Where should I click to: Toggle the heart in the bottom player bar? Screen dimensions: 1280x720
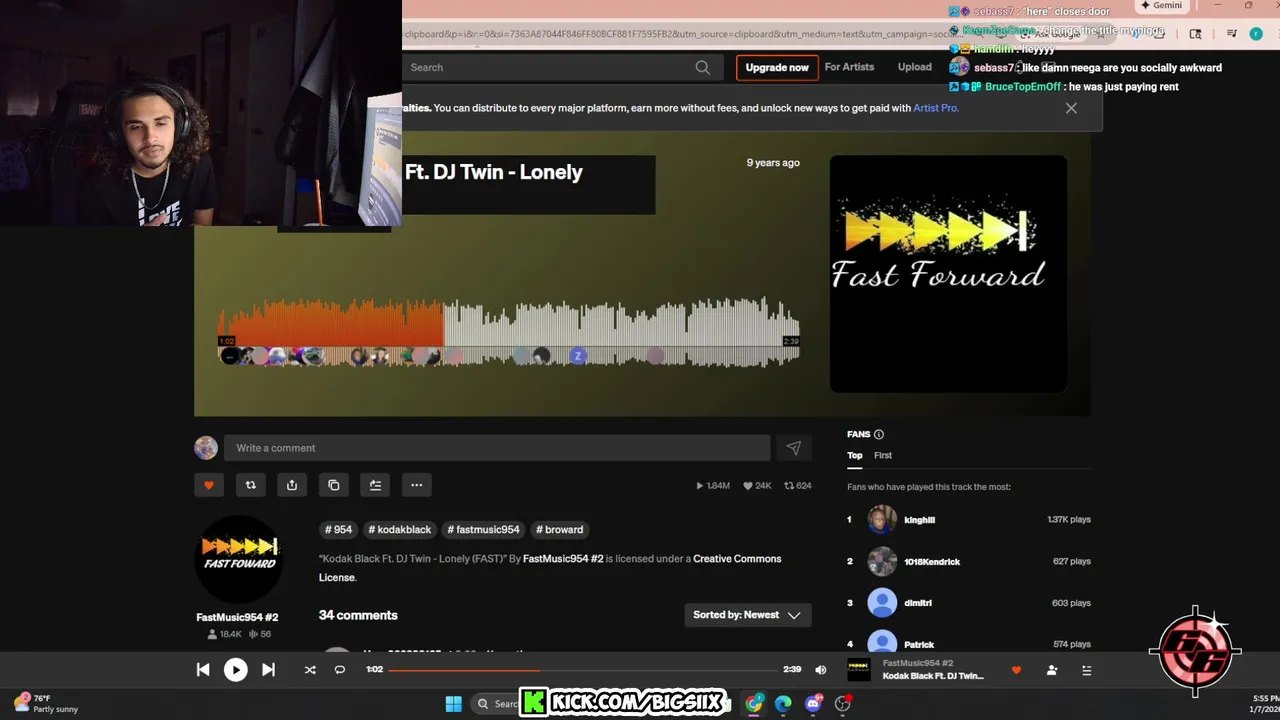pos(1016,670)
